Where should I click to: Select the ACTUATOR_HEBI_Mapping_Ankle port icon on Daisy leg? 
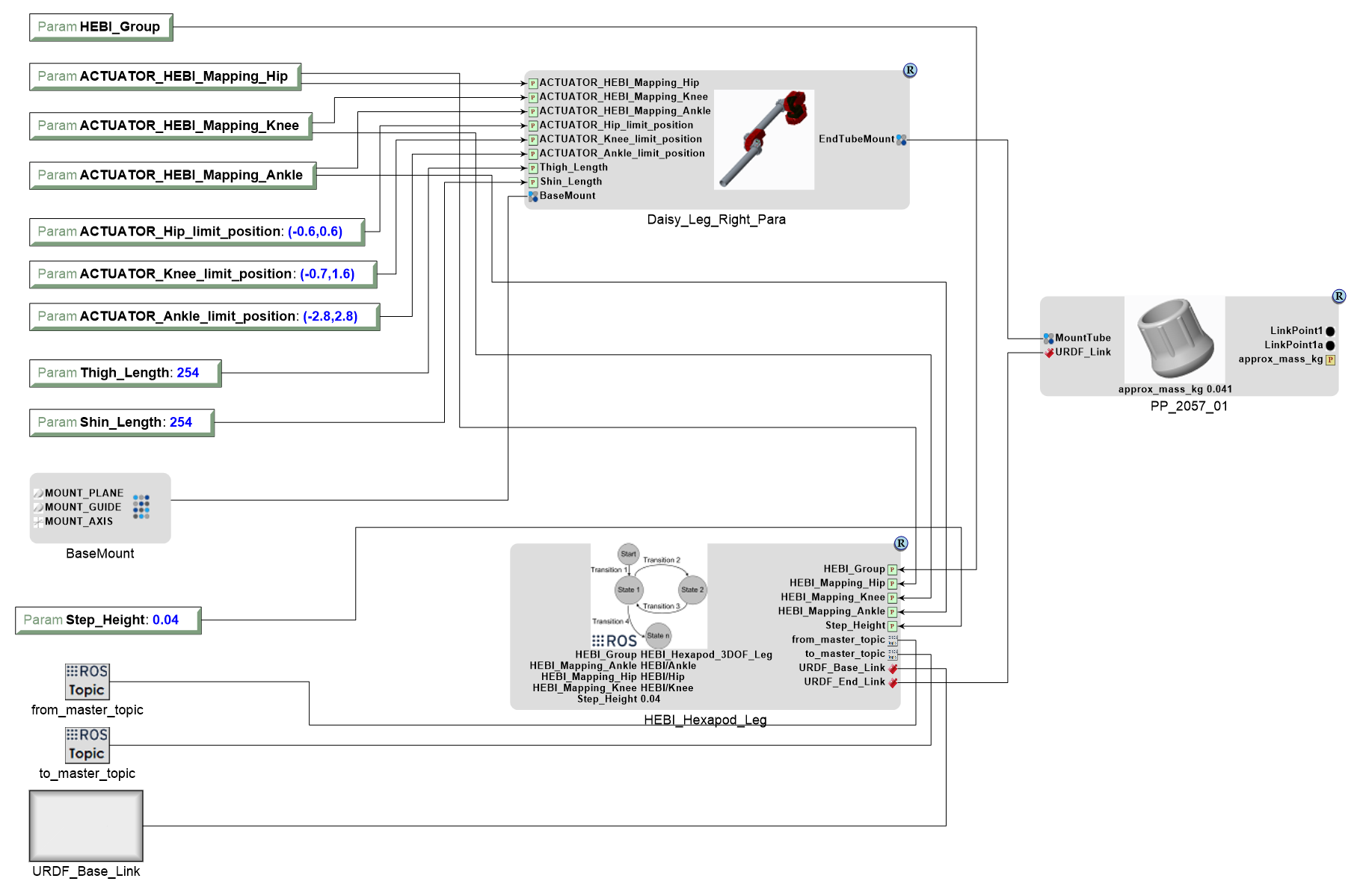pos(533,112)
